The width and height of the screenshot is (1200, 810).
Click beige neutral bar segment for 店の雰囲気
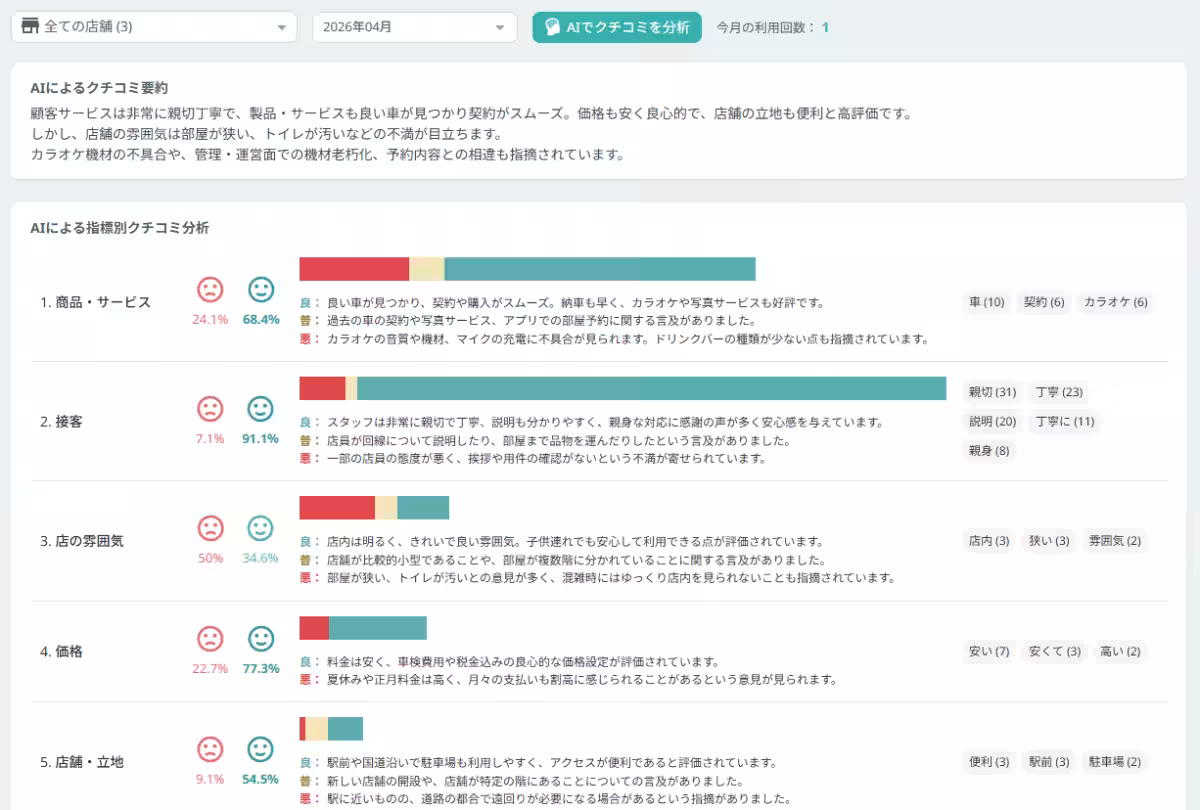[386, 508]
